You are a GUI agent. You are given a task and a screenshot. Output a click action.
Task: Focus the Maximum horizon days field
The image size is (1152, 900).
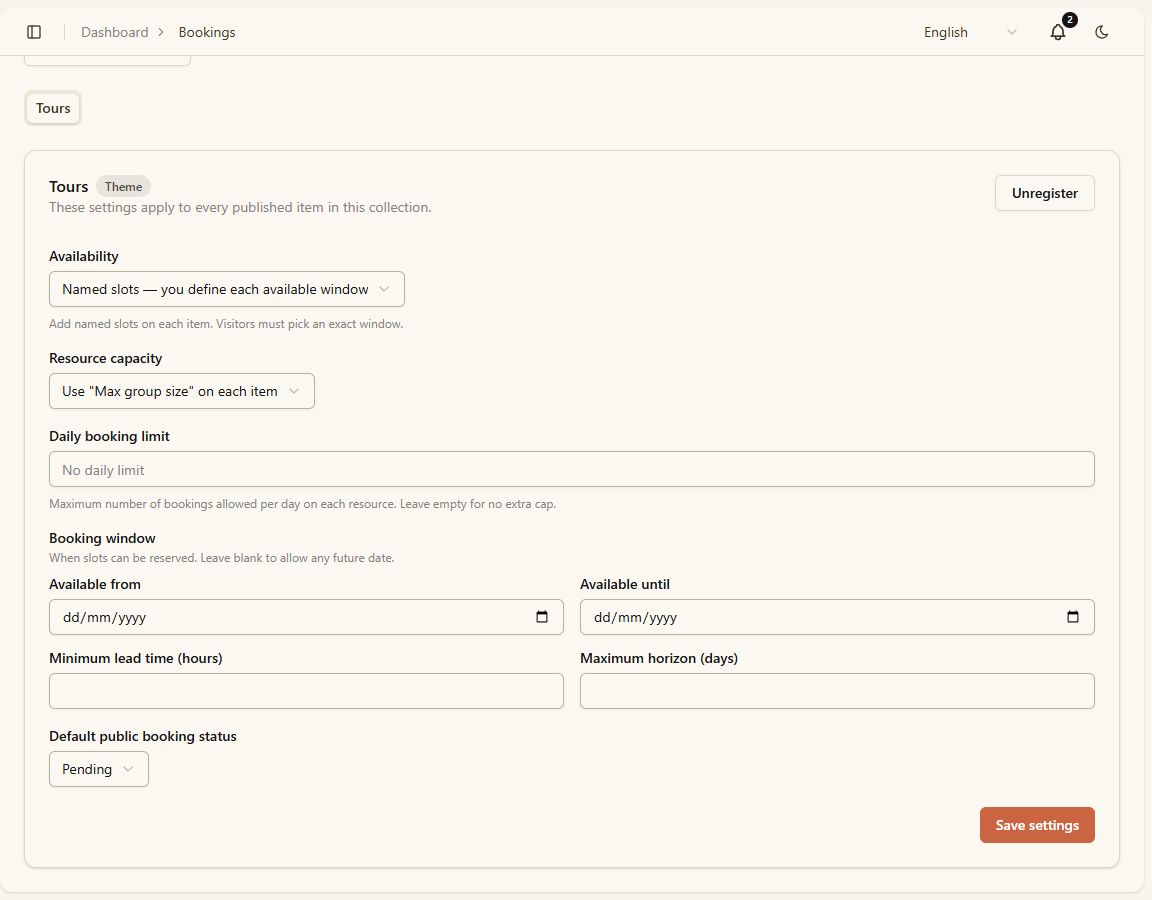[837, 691]
